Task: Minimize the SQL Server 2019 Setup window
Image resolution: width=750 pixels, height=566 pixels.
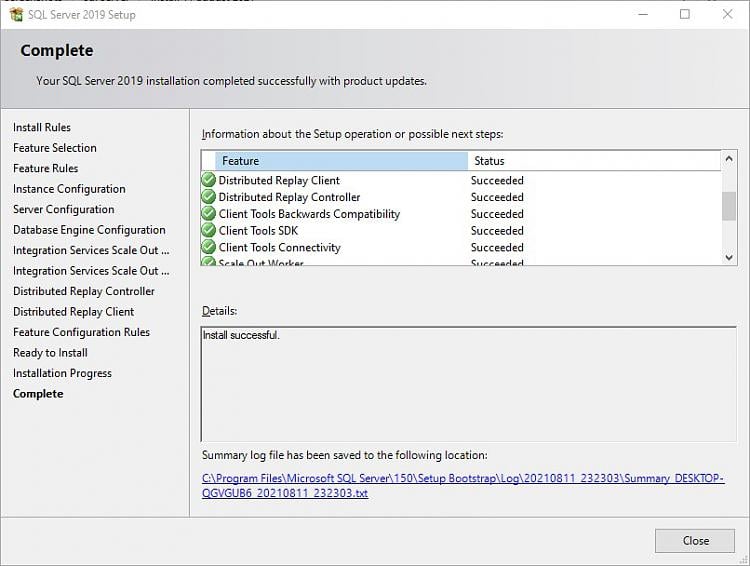Action: pos(643,14)
